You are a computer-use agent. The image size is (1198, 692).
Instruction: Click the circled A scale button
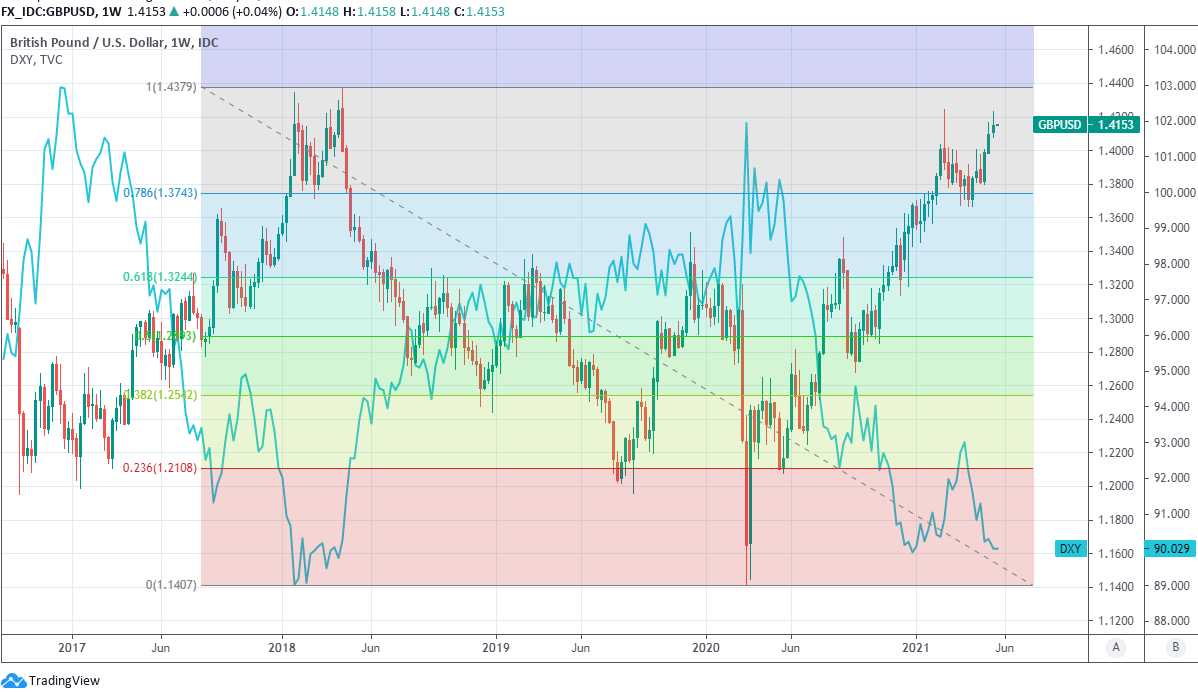click(1115, 648)
